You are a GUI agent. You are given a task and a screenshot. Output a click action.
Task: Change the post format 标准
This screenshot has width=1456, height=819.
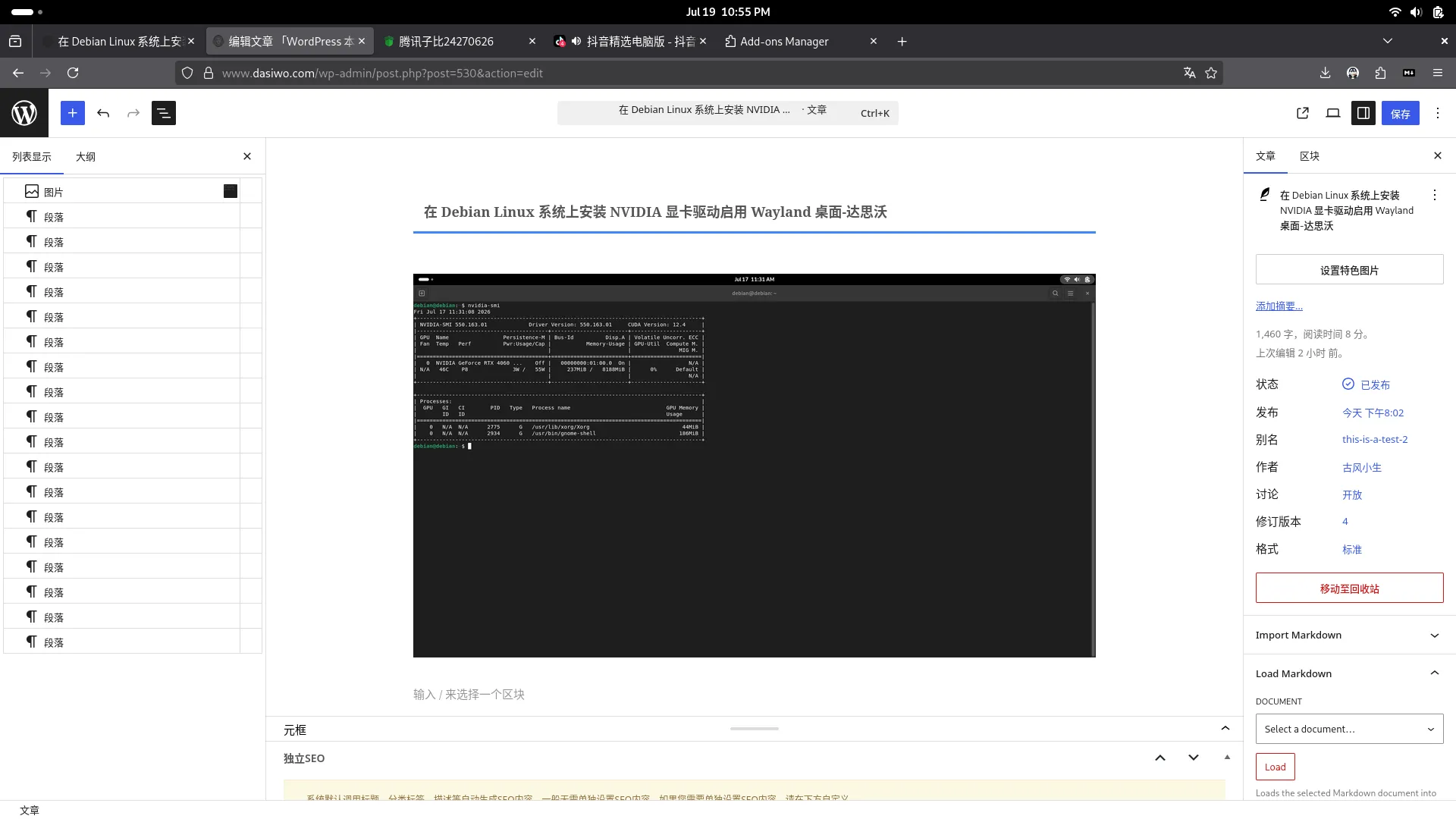1352,549
